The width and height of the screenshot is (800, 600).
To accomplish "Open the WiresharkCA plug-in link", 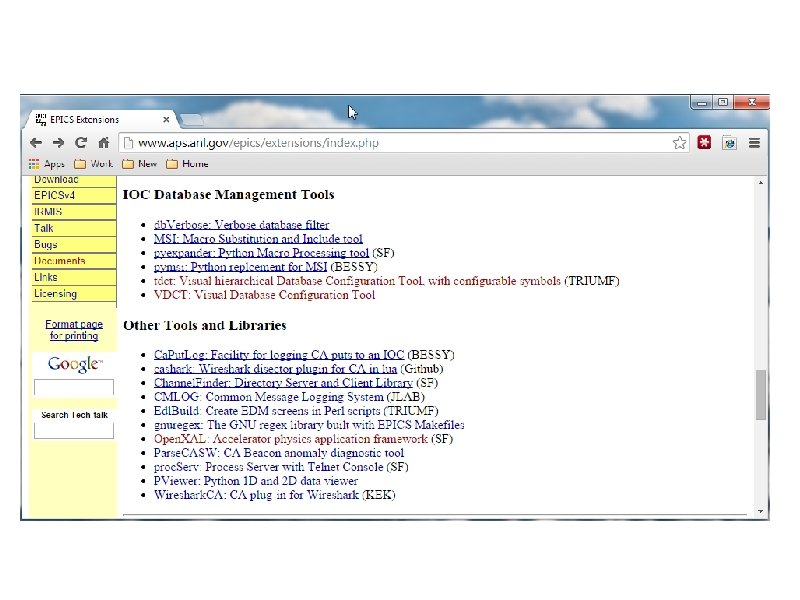I will point(256,495).
